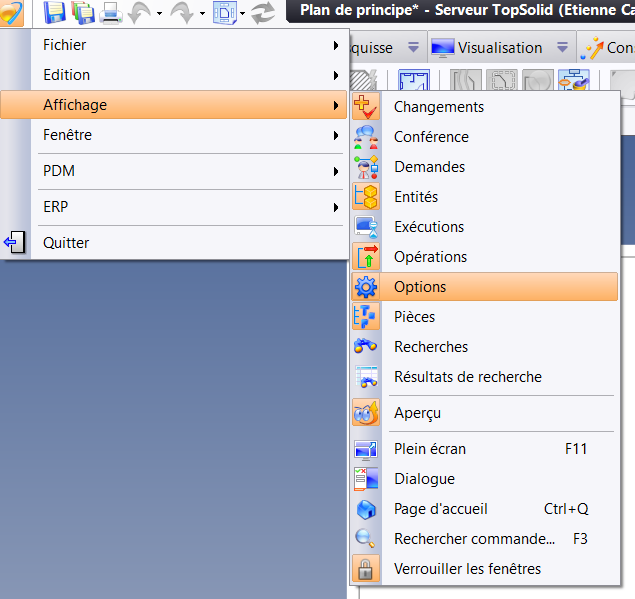Click the Recherches binoculars icon
635x599 pixels.
click(x=366, y=346)
